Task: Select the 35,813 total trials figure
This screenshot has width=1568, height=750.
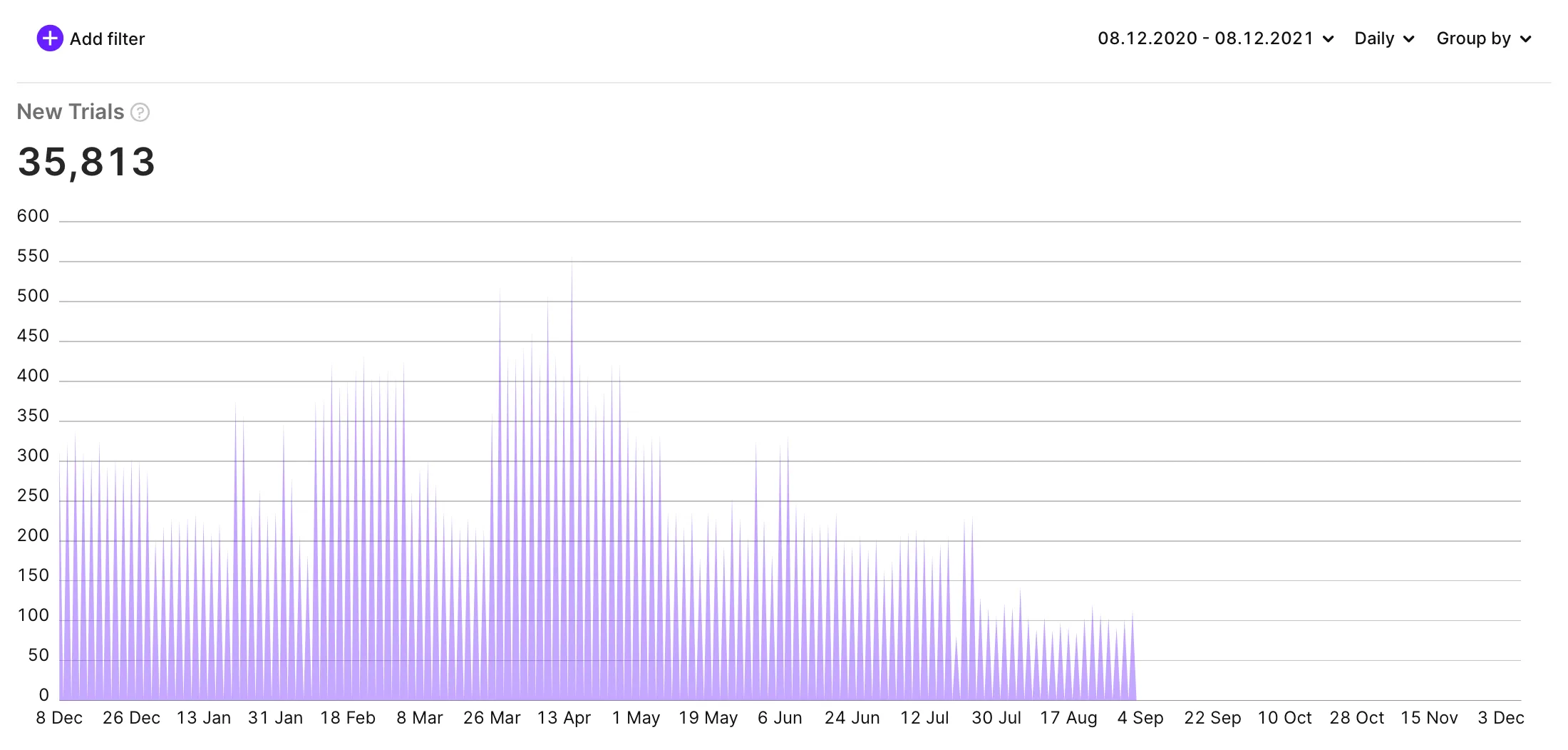Action: point(86,162)
